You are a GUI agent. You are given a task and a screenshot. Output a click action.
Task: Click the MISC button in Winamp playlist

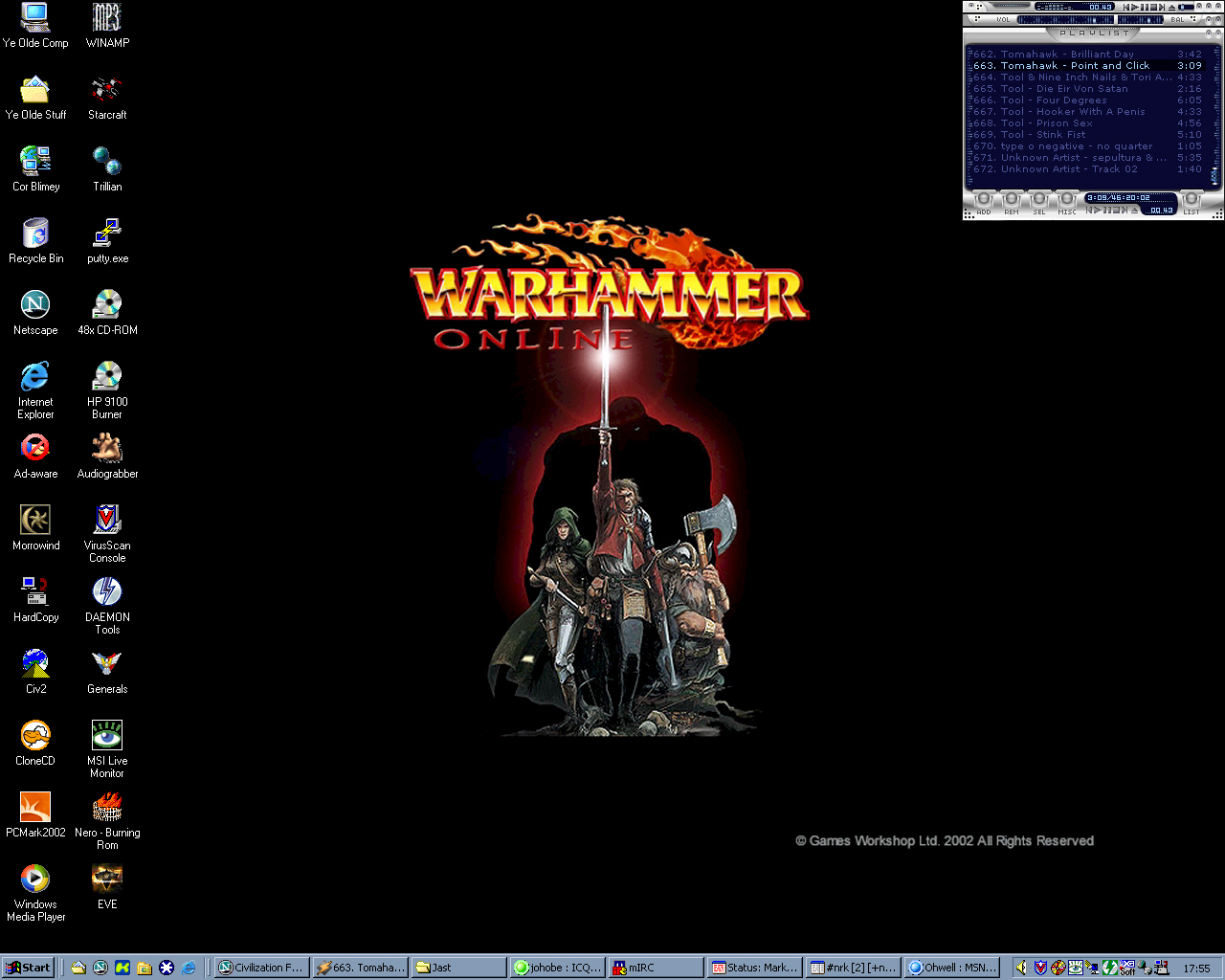1066,202
